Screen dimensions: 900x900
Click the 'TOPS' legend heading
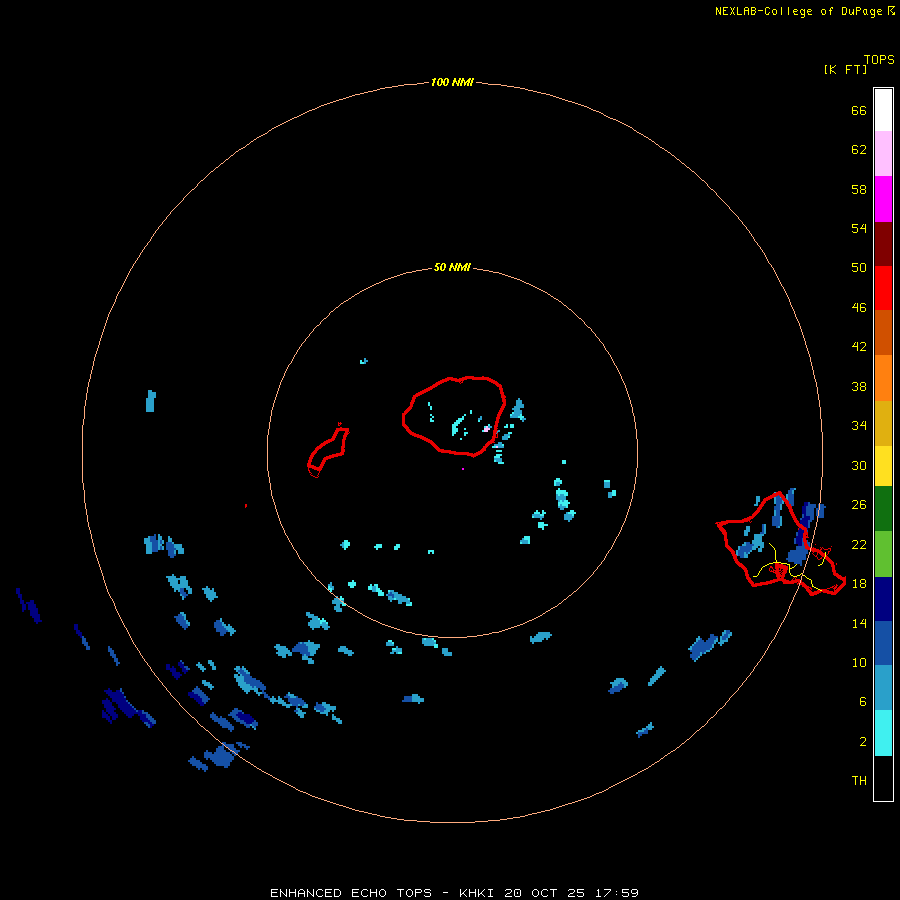(x=879, y=60)
